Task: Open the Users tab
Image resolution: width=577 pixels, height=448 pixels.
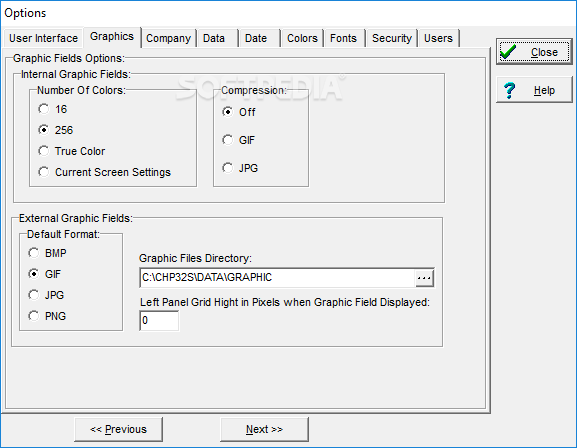Action: (x=438, y=38)
